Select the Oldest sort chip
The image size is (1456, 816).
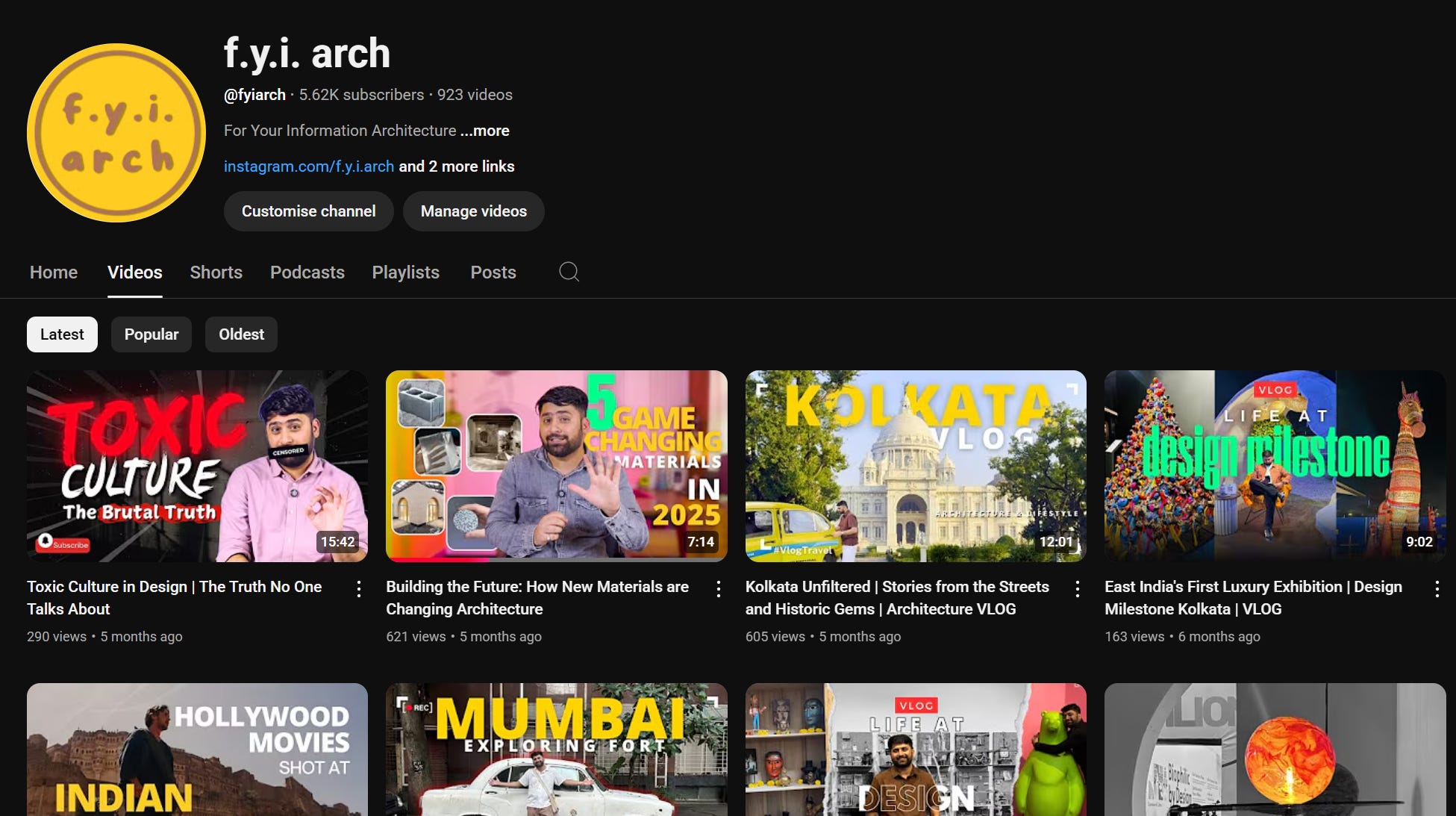pos(241,334)
